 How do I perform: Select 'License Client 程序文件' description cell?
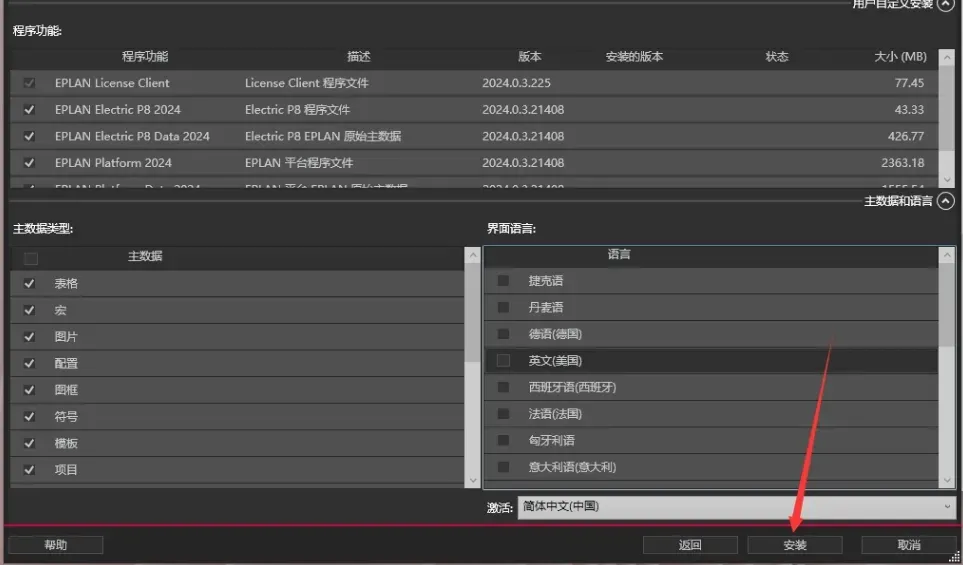point(306,83)
